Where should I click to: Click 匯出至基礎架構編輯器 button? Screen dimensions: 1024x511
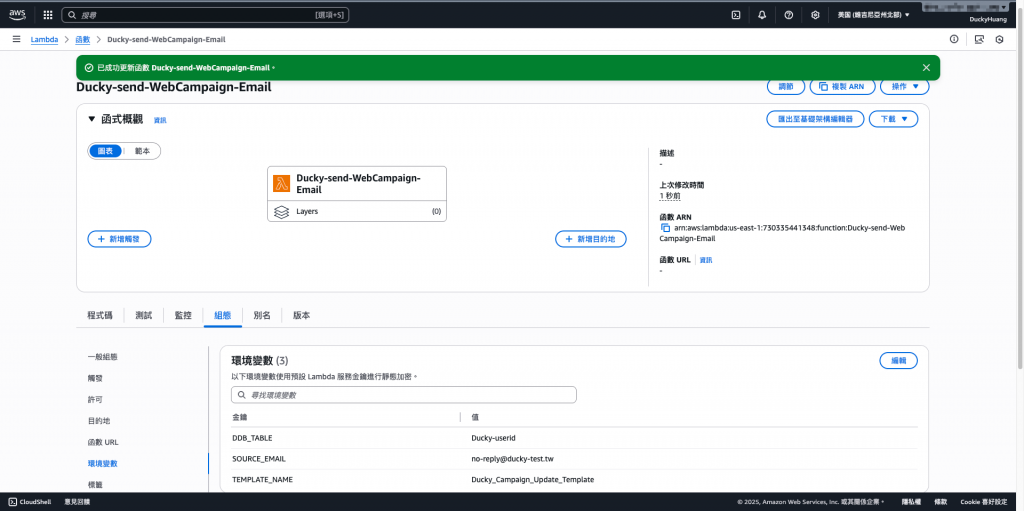pyautogui.click(x=815, y=119)
